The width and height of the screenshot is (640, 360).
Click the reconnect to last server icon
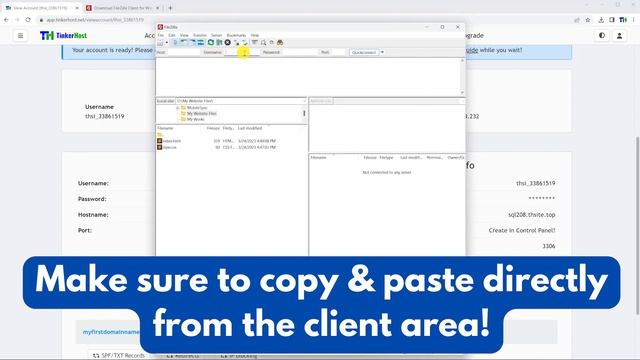pos(245,42)
